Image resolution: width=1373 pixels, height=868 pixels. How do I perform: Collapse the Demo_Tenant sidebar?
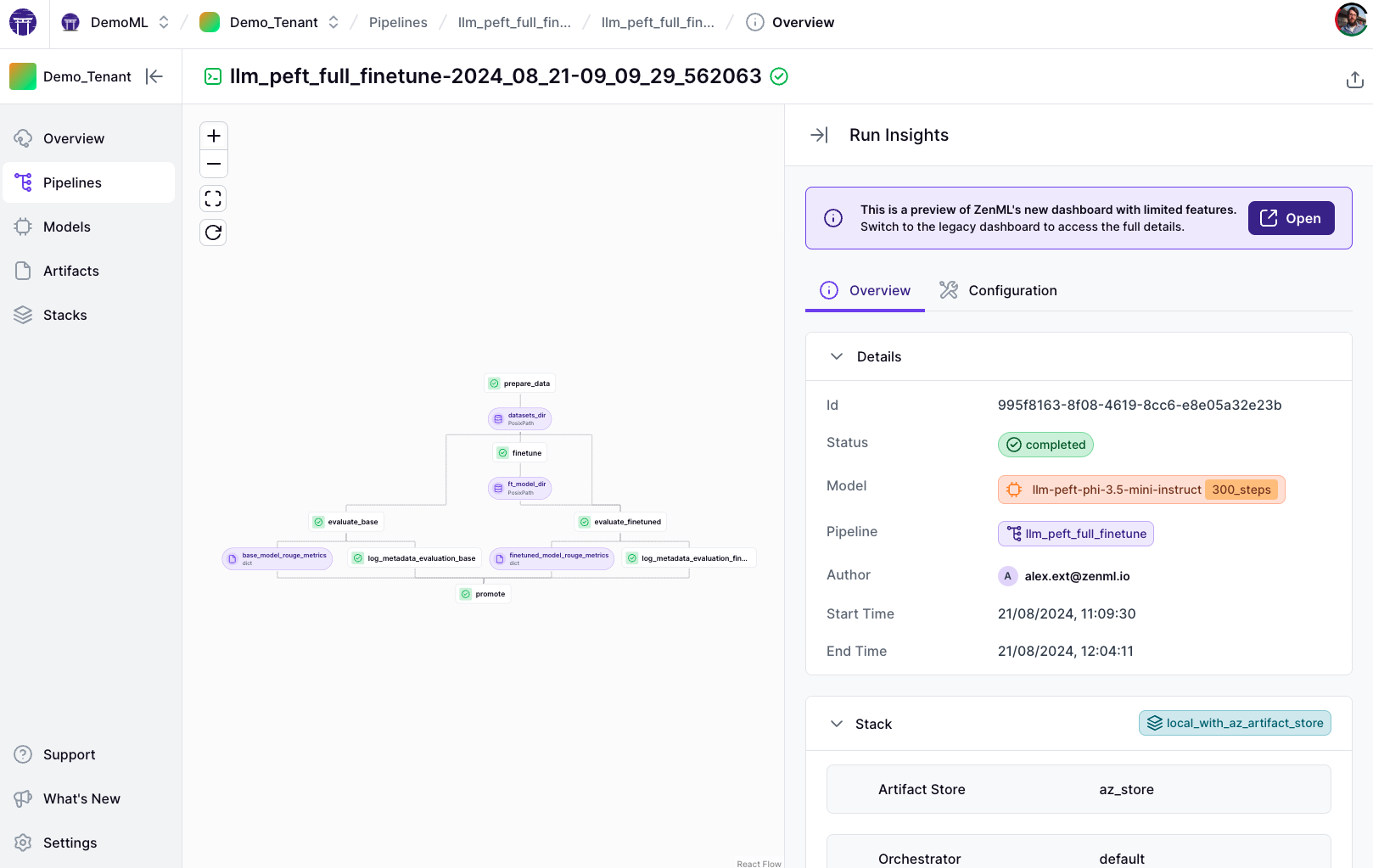[x=154, y=76]
